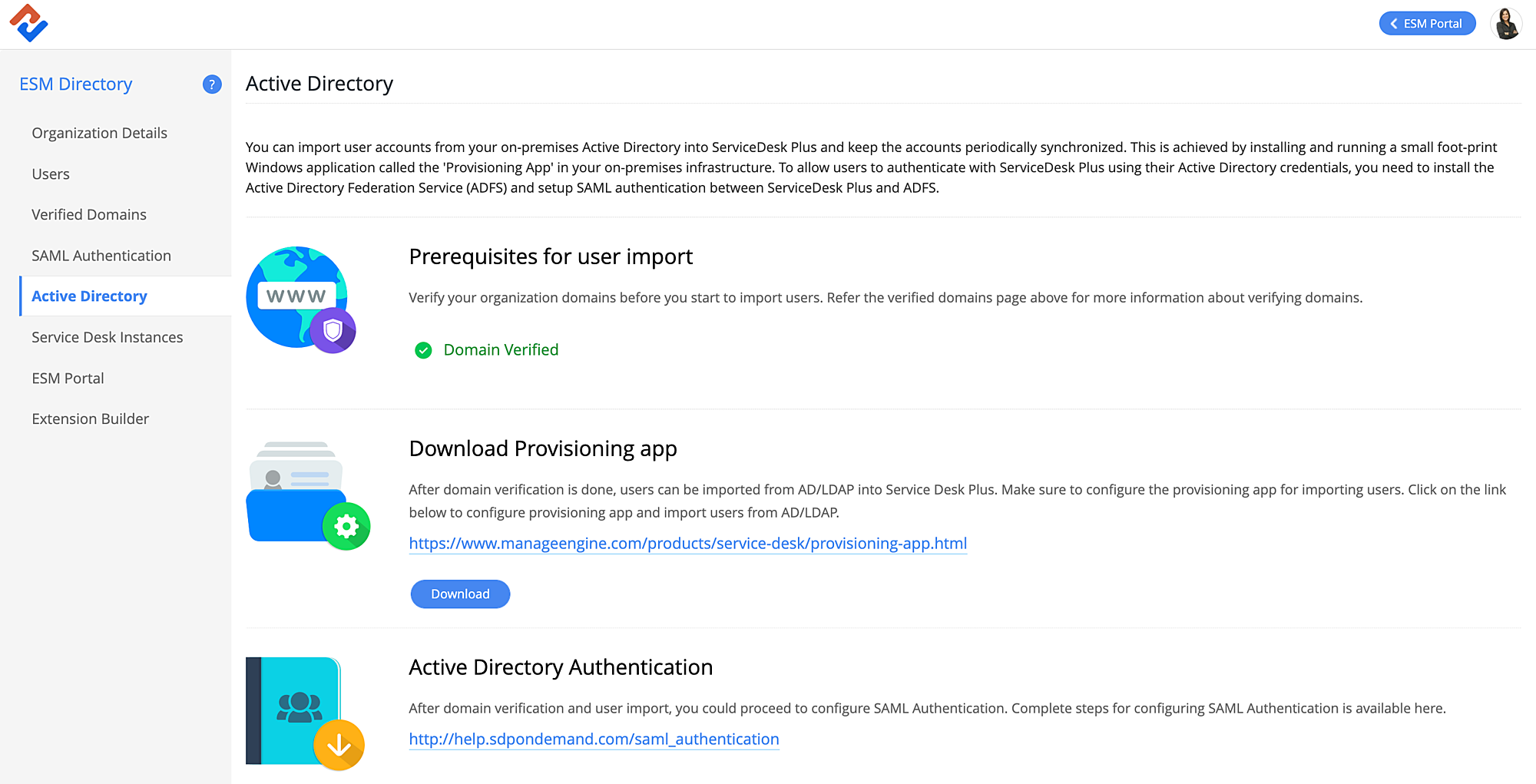
Task: Click the user profile avatar
Action: 1506,24
